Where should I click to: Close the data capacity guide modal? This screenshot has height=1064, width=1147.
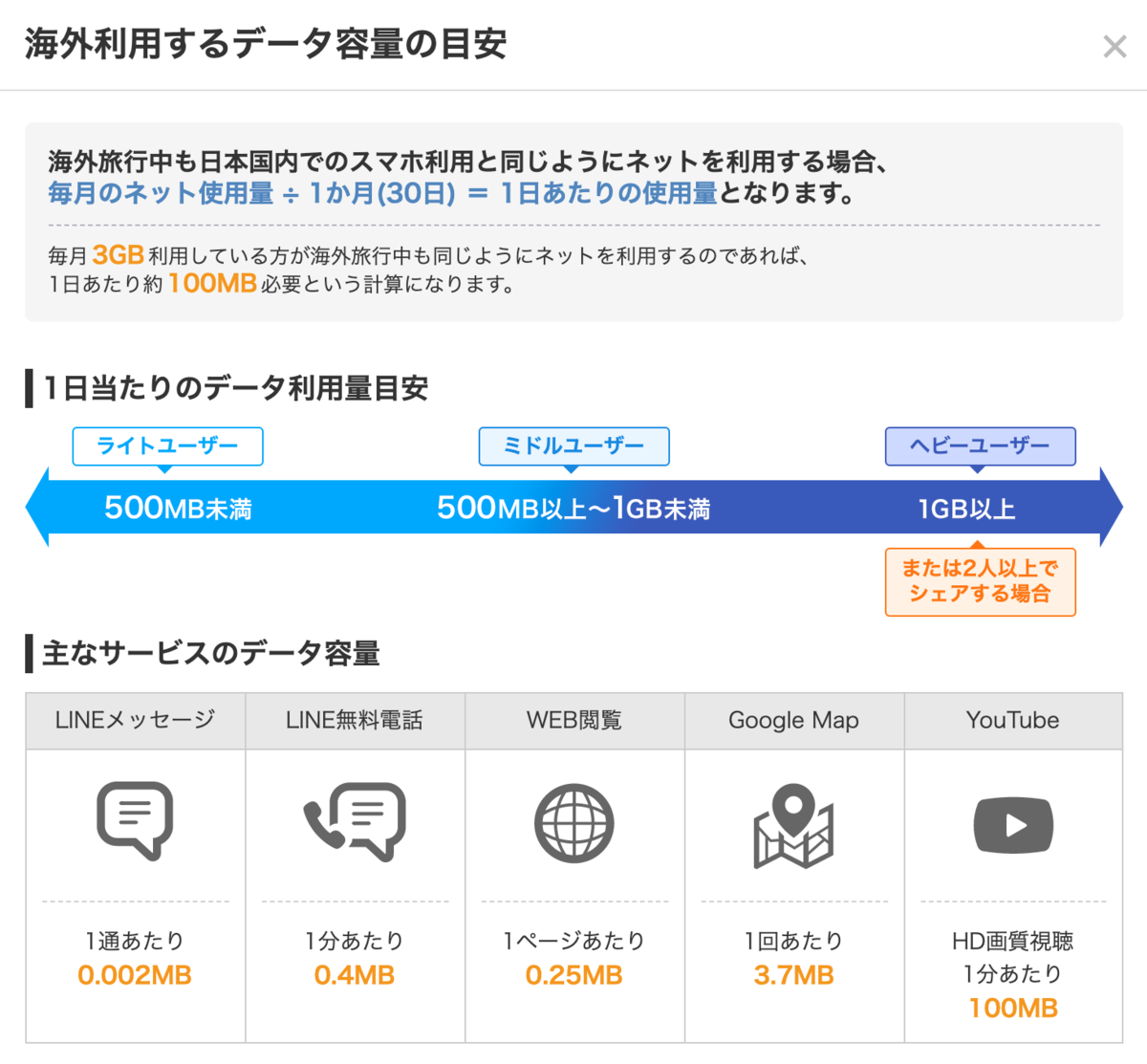tap(1114, 46)
